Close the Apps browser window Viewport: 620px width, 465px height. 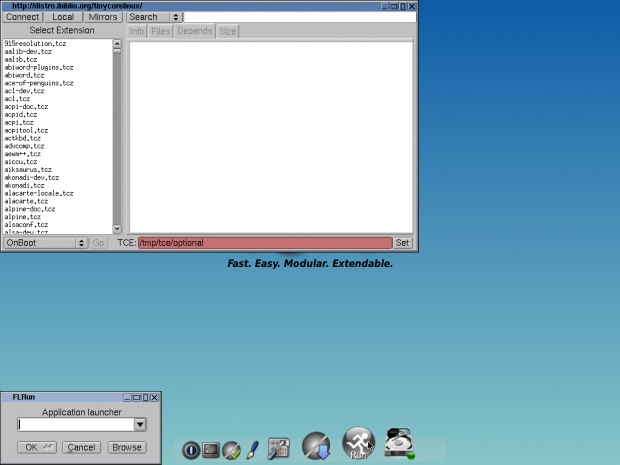(412, 6)
